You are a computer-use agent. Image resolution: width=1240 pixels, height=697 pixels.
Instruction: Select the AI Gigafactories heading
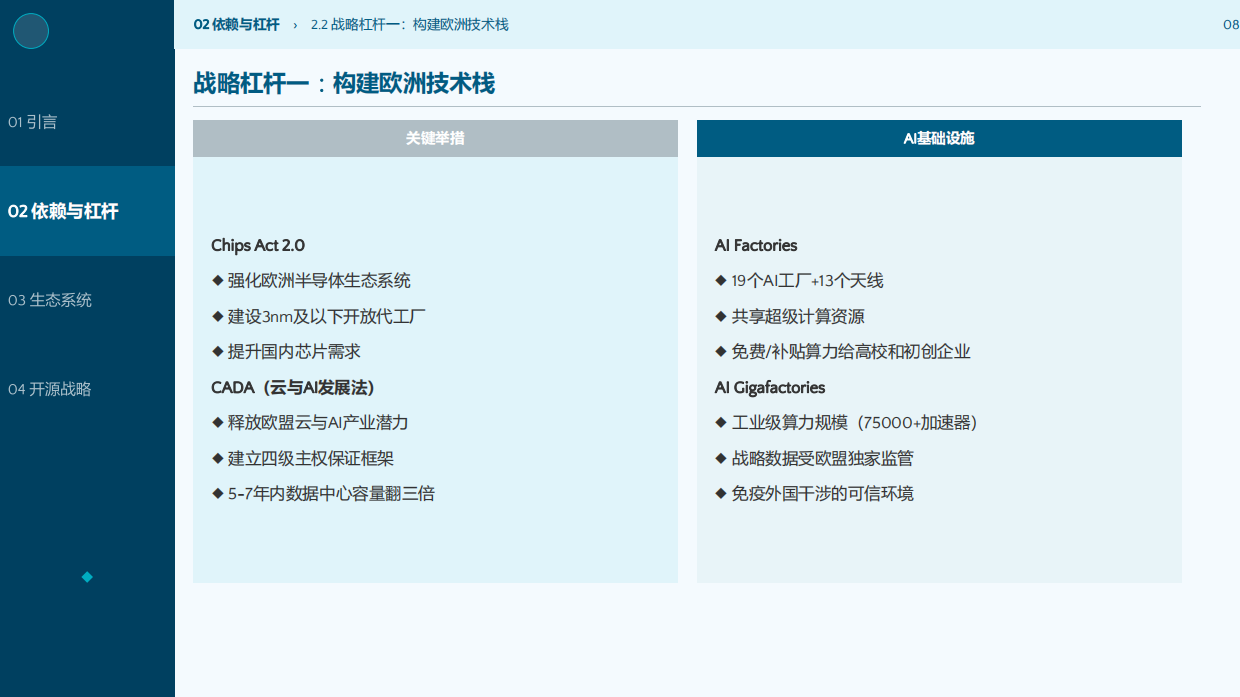[x=770, y=387]
